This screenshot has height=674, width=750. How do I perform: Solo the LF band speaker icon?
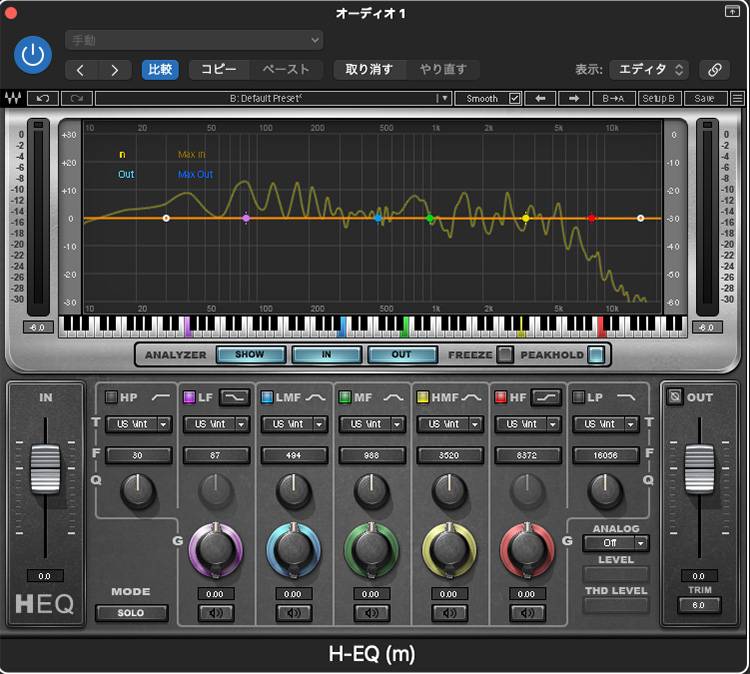tap(216, 613)
